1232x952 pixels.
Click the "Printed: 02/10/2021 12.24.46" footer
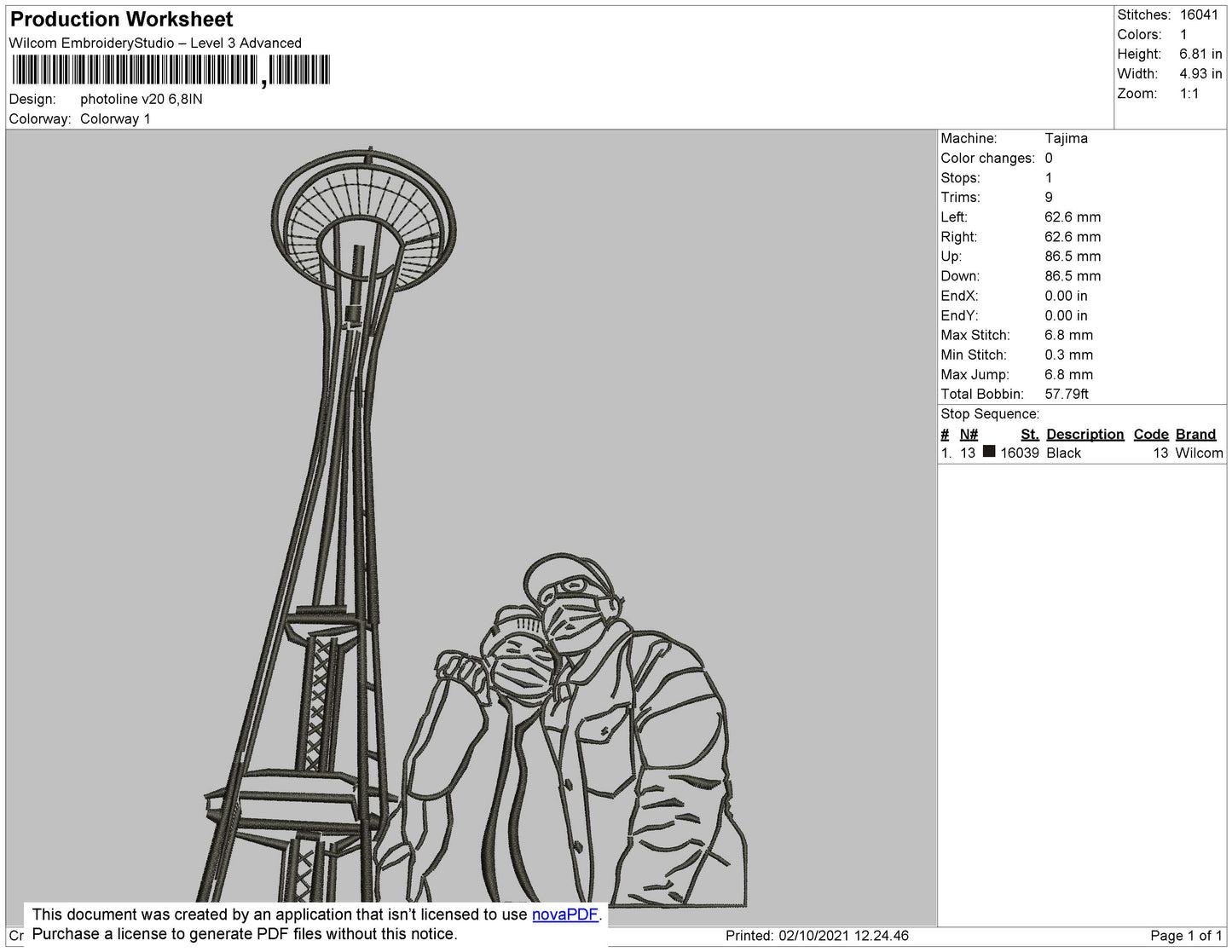coord(817,936)
